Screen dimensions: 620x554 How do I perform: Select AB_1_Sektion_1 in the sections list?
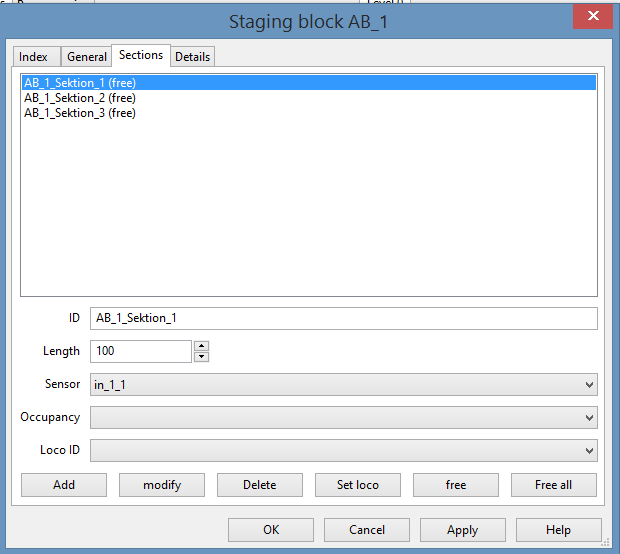(80, 83)
